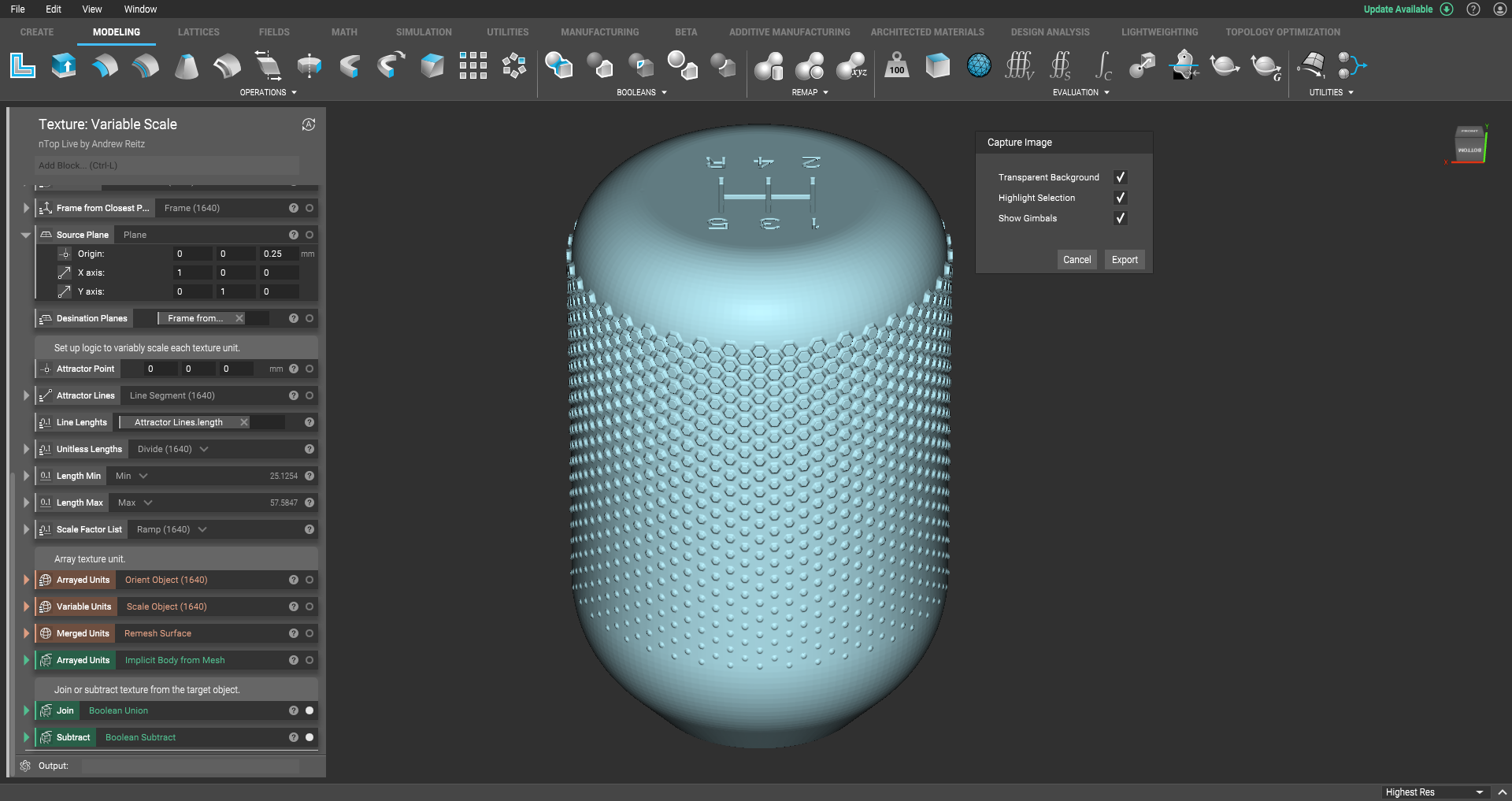This screenshot has width=1512, height=801.
Task: Open the user account icon
Action: [x=1499, y=9]
